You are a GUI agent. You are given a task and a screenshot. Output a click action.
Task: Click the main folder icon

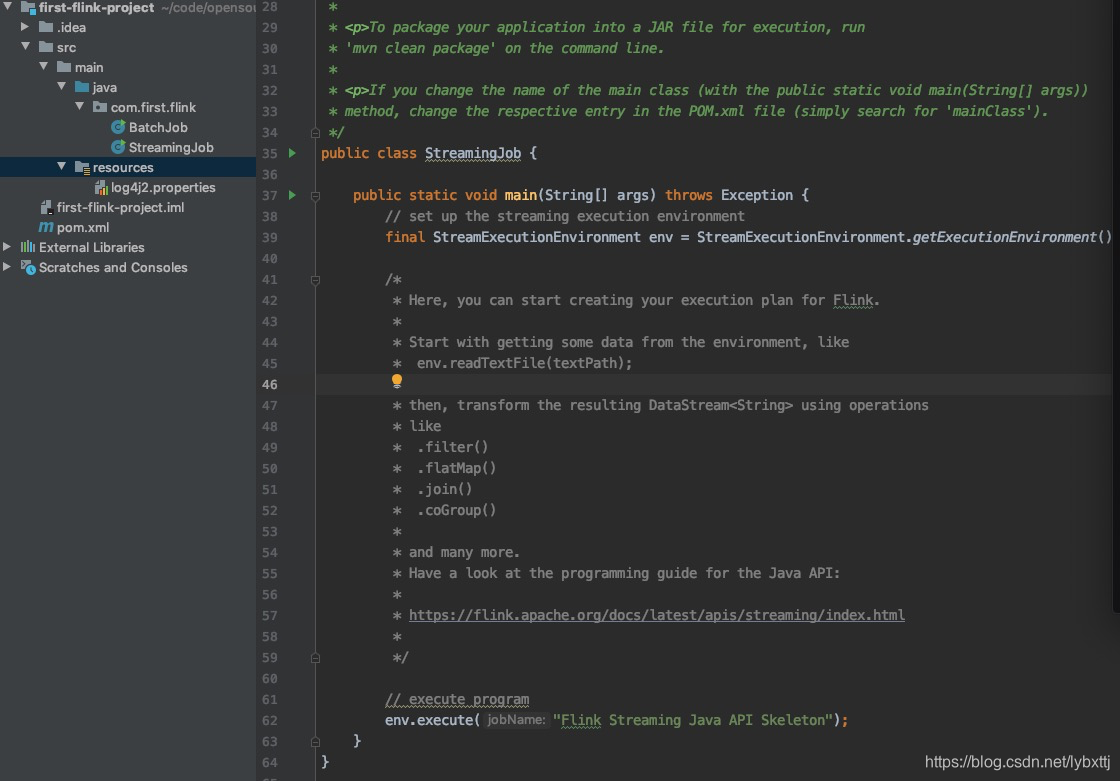point(64,67)
